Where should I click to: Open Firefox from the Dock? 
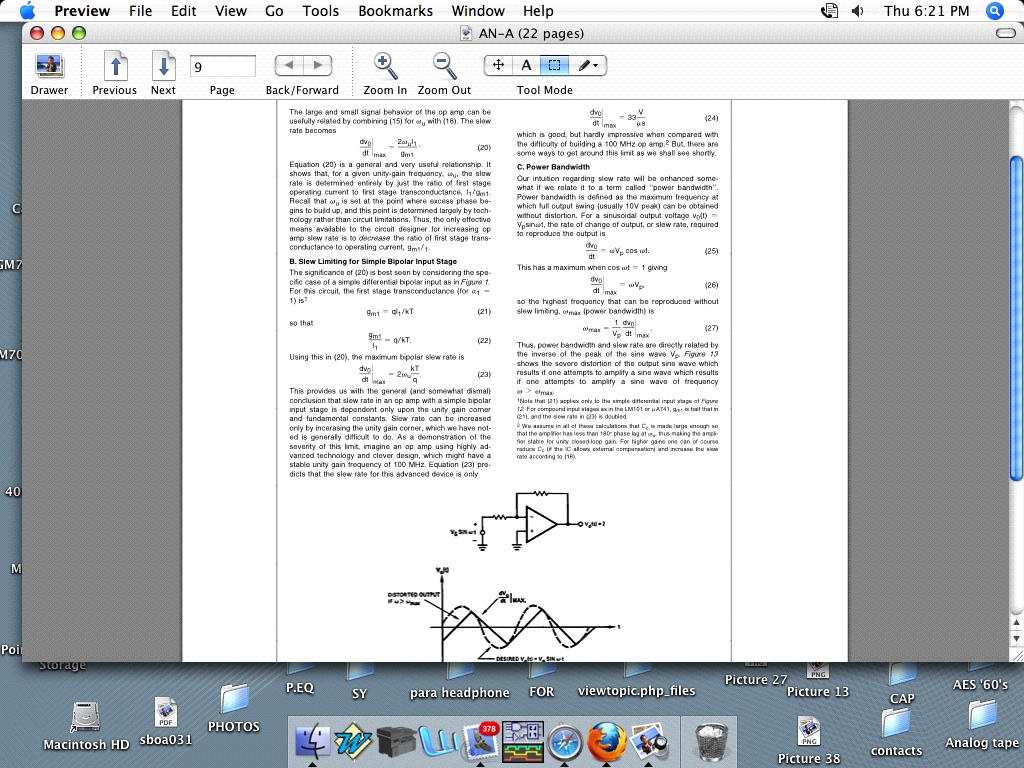606,741
